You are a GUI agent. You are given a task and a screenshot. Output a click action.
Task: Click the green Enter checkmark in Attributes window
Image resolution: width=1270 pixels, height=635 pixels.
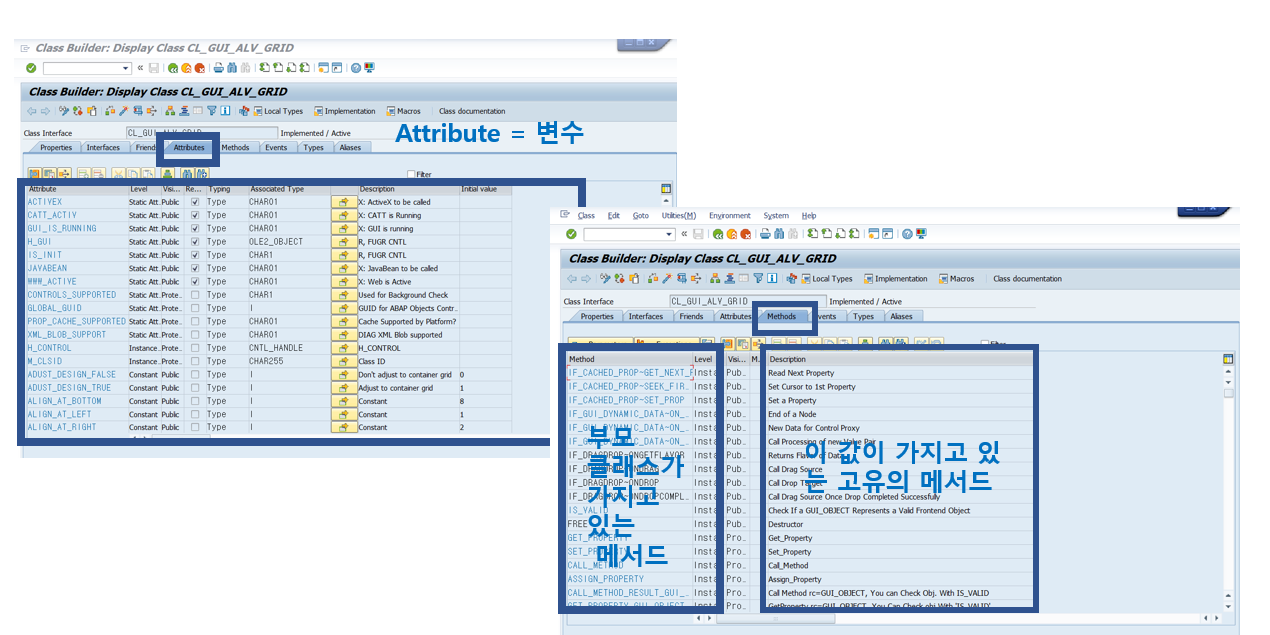coord(31,68)
